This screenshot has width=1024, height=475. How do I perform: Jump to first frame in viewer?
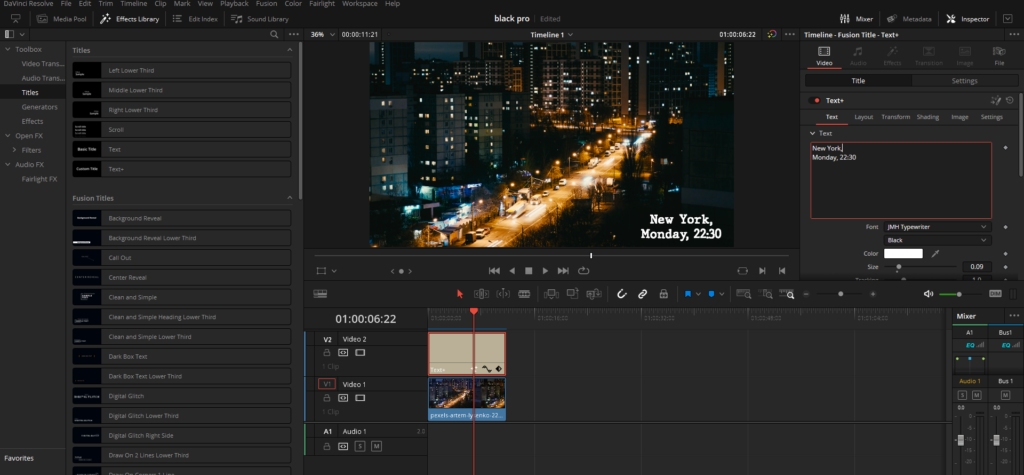point(494,270)
